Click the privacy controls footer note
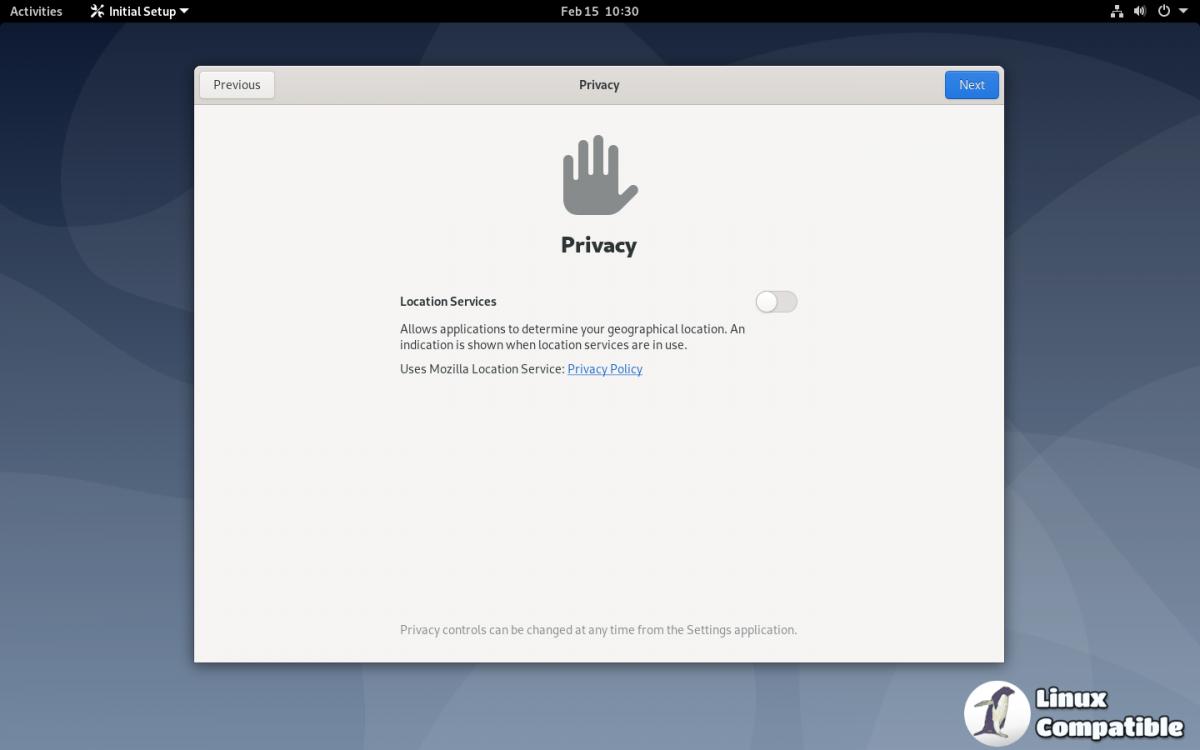This screenshot has height=750, width=1200. (x=598, y=630)
